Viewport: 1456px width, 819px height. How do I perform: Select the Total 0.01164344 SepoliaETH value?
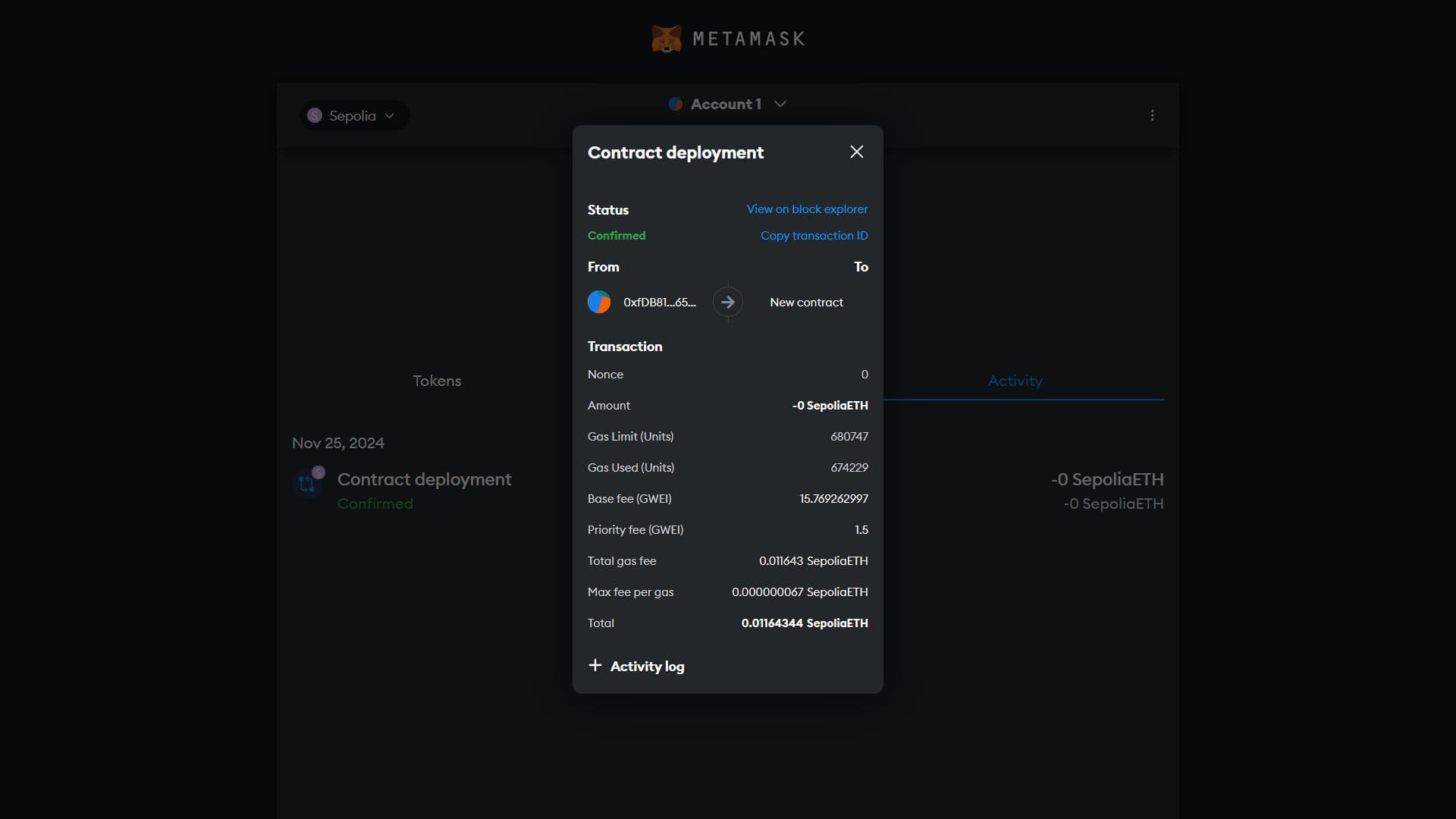pyautogui.click(x=805, y=623)
